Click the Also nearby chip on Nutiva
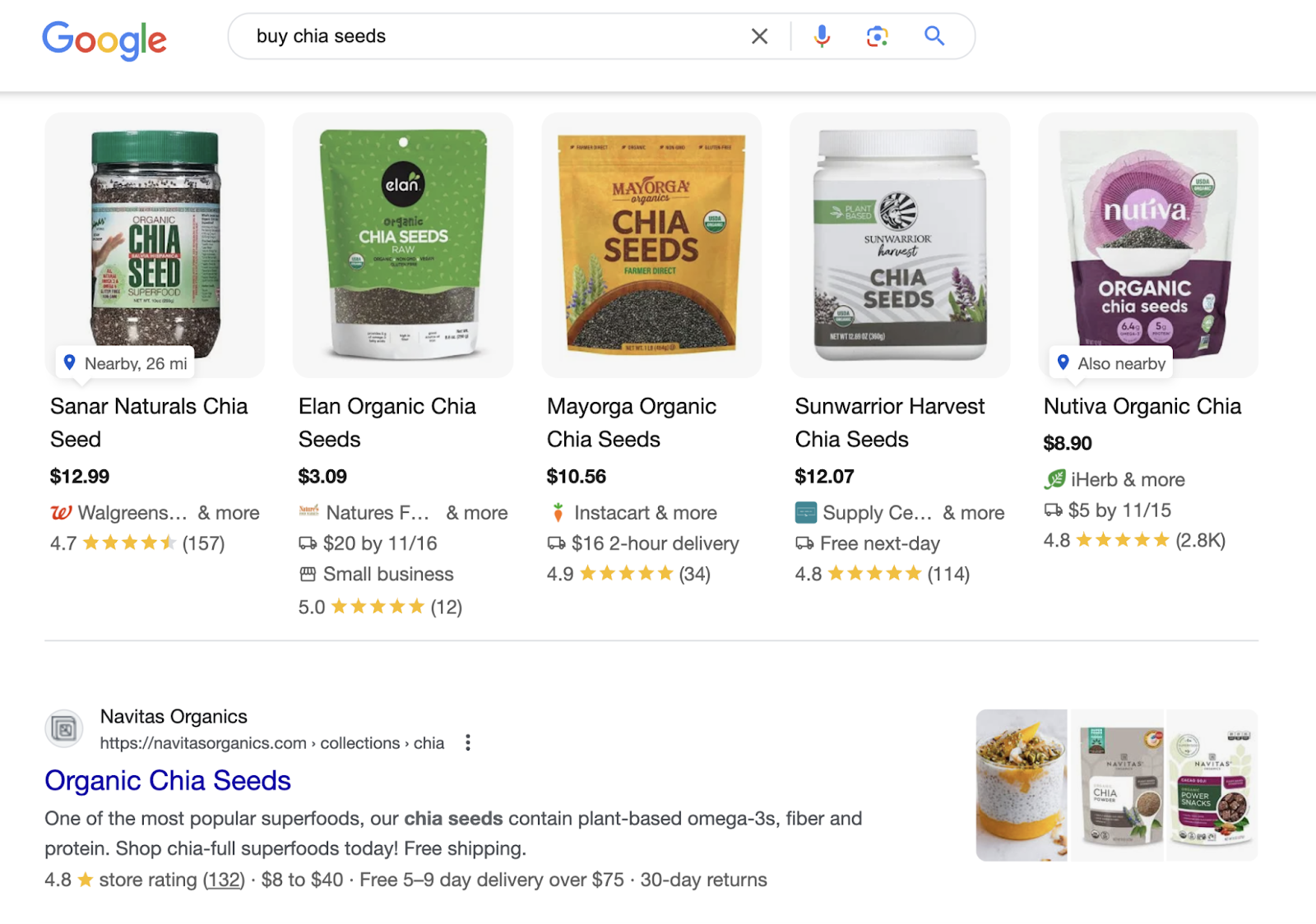Screen dimensions: 1316x924 click(x=1110, y=363)
